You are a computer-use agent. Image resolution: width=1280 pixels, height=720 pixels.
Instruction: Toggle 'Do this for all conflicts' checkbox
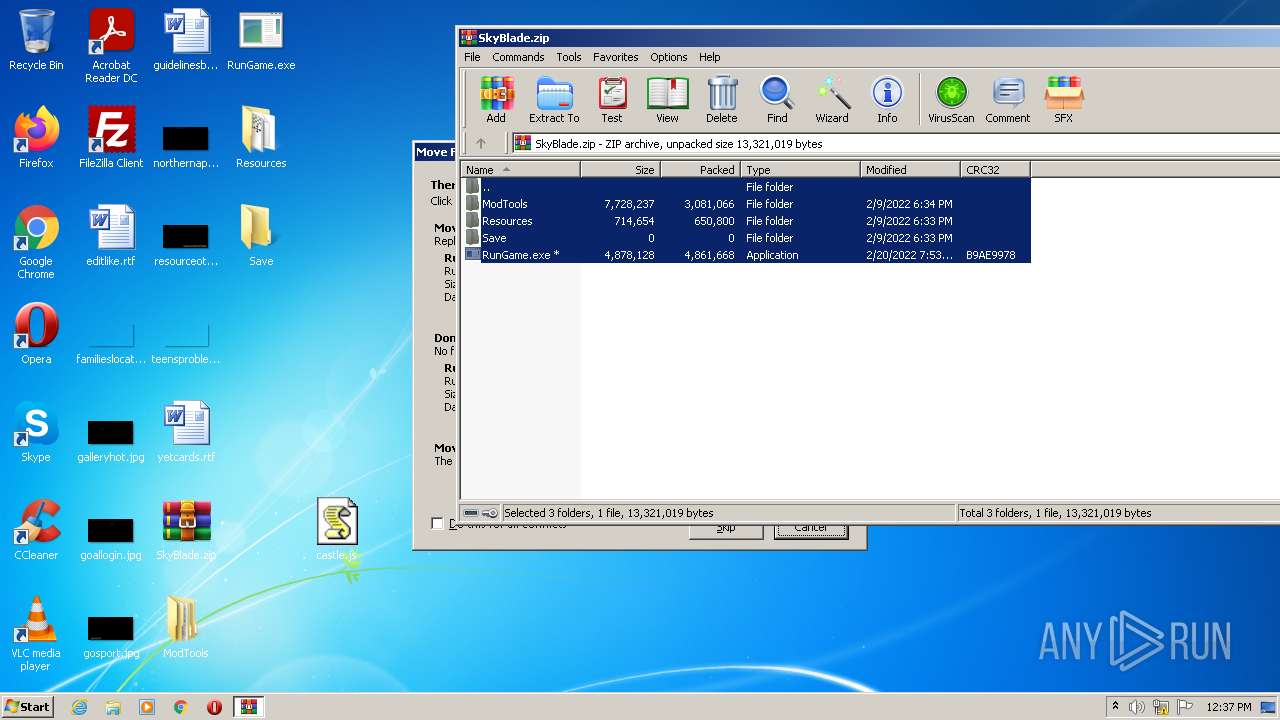tap(437, 523)
